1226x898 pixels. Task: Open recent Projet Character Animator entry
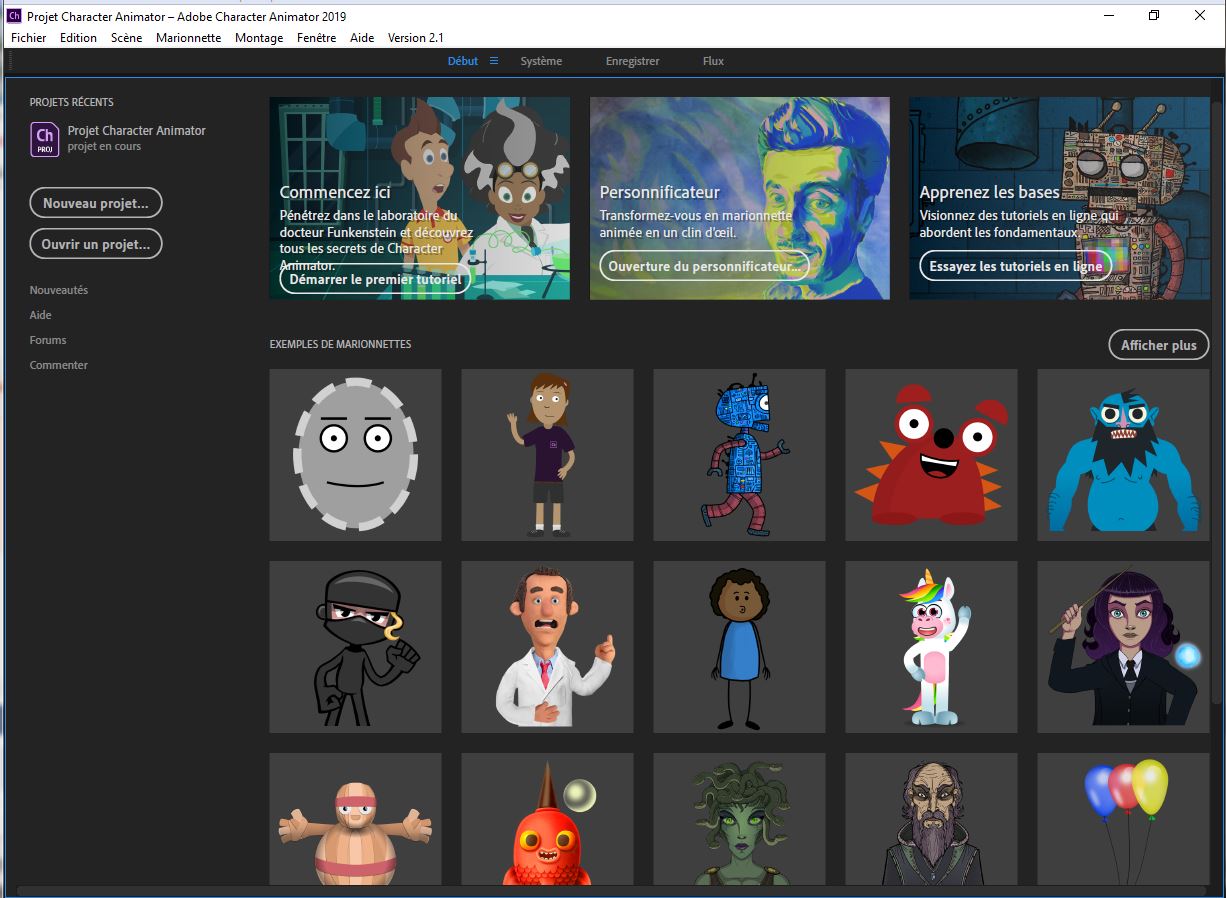point(118,138)
